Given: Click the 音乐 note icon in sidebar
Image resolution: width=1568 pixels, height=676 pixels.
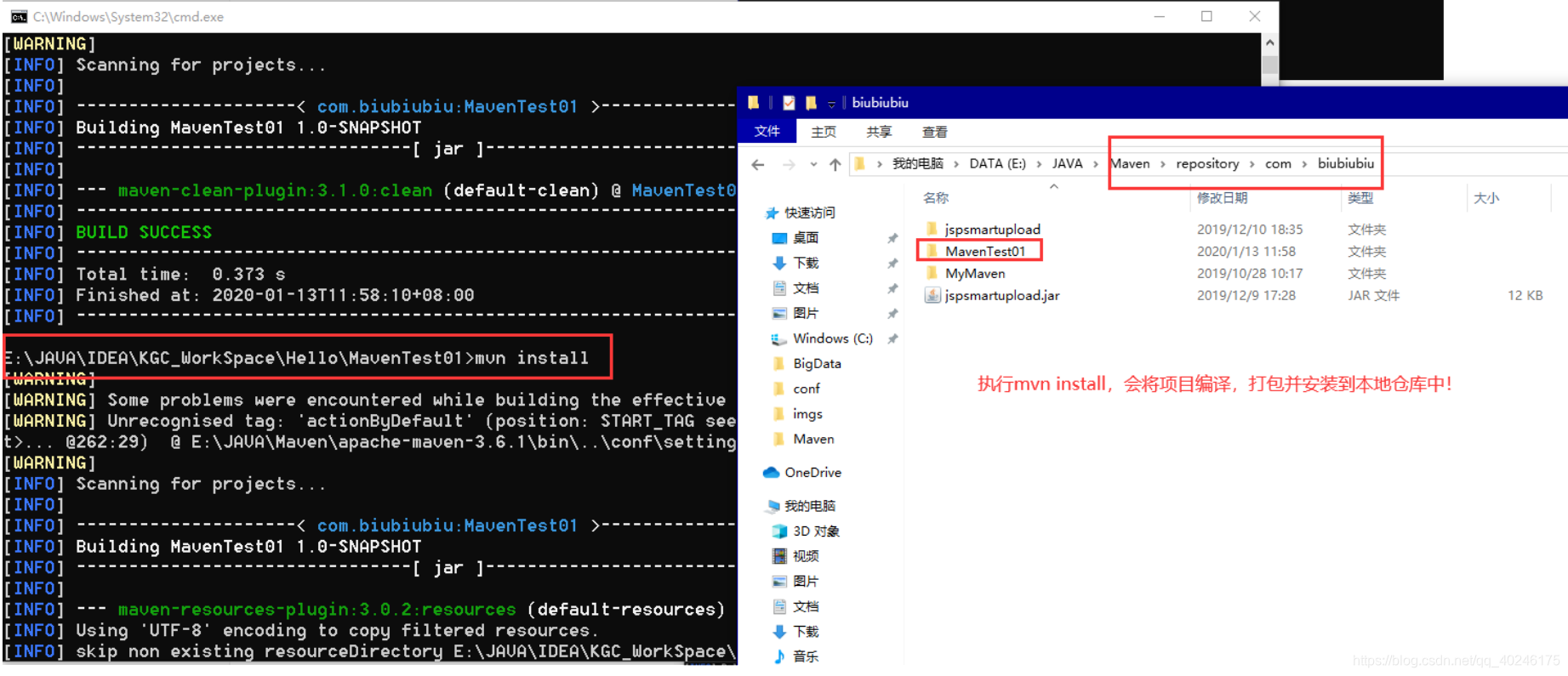Looking at the screenshot, I should click(779, 656).
